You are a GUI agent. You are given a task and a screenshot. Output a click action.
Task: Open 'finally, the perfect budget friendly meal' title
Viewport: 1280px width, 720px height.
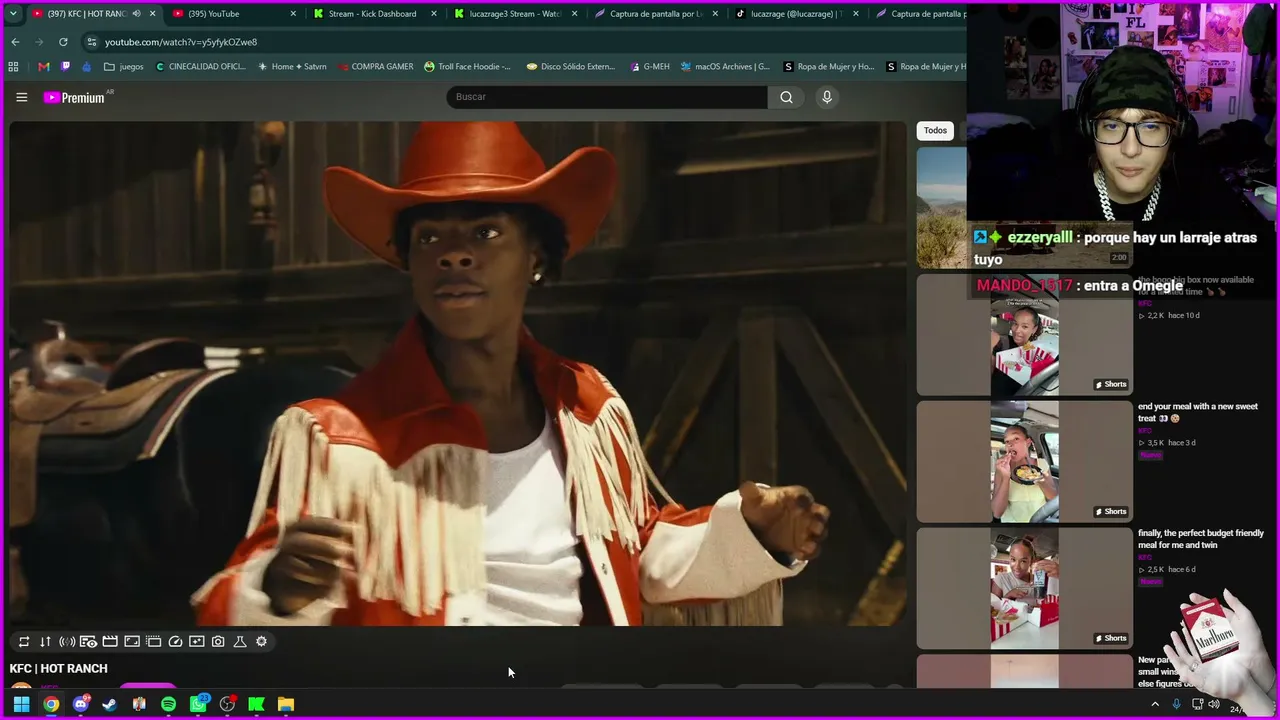click(1201, 539)
